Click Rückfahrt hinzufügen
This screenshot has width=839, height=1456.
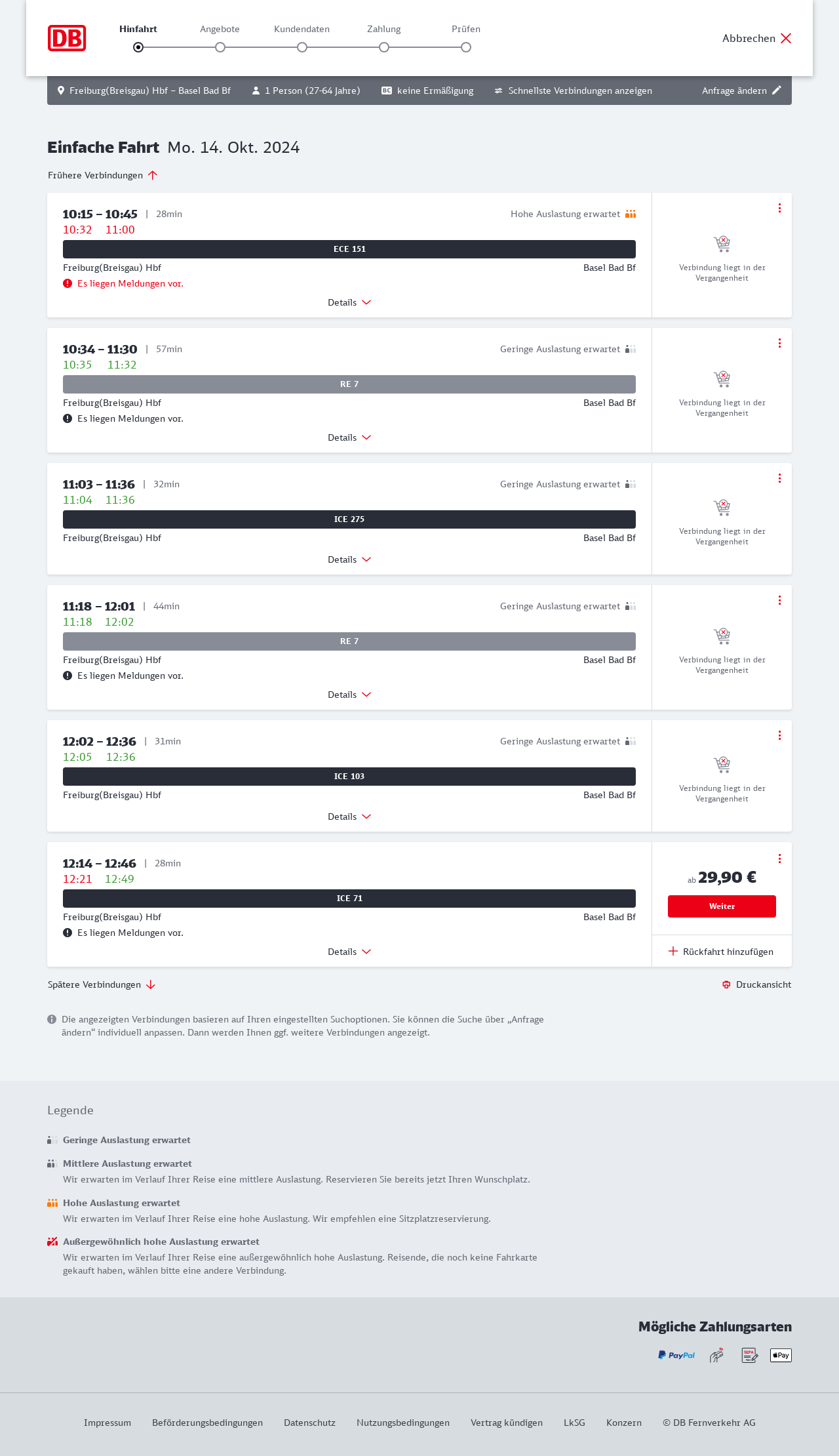click(722, 952)
